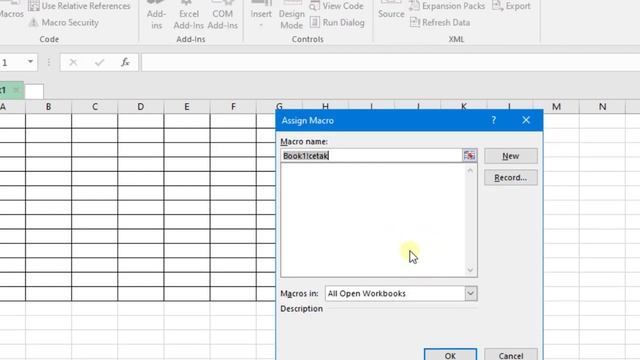Click the New button
Image resolution: width=640 pixels, height=360 pixels.
(511, 156)
